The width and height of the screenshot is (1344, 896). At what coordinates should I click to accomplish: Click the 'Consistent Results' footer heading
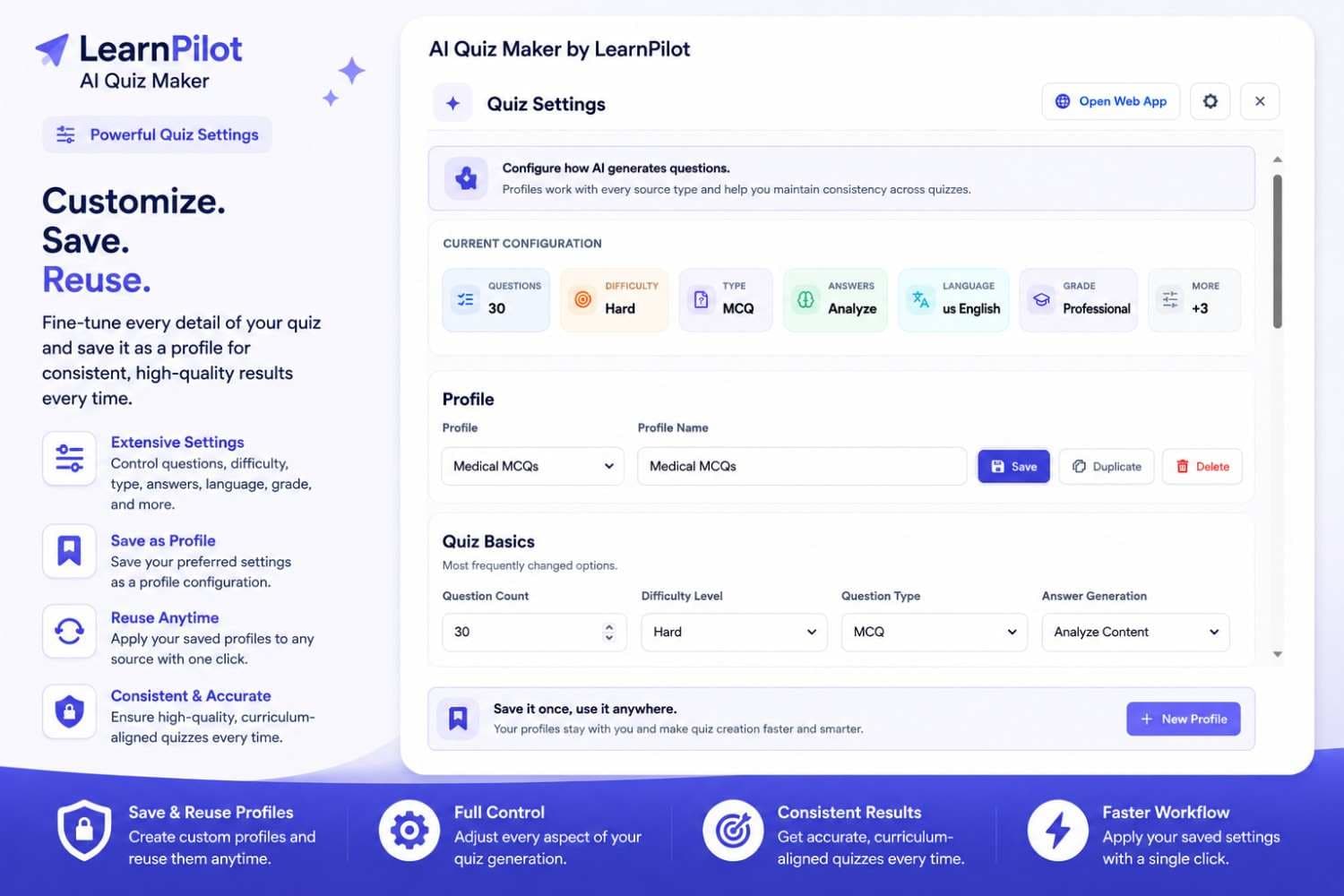coord(849,812)
